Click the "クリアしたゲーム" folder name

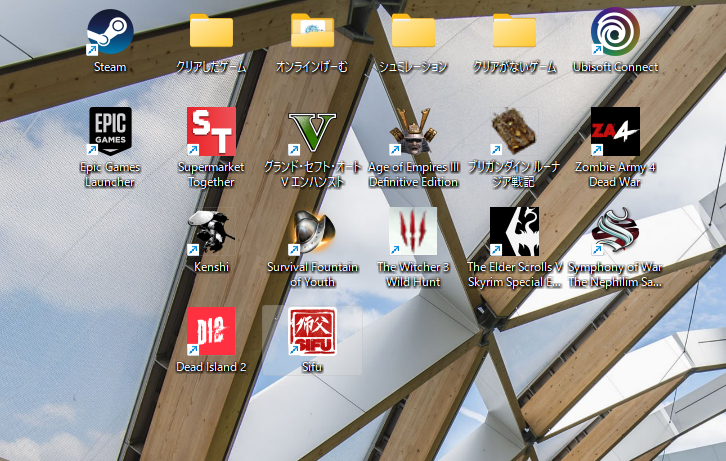click(211, 67)
